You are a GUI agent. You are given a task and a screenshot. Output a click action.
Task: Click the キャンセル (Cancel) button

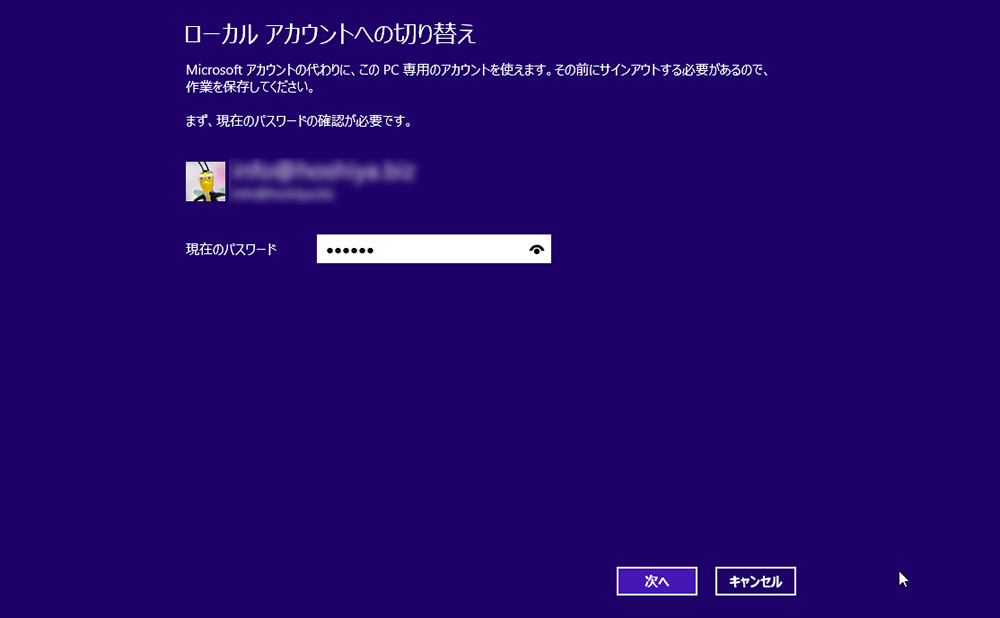[x=755, y=581]
